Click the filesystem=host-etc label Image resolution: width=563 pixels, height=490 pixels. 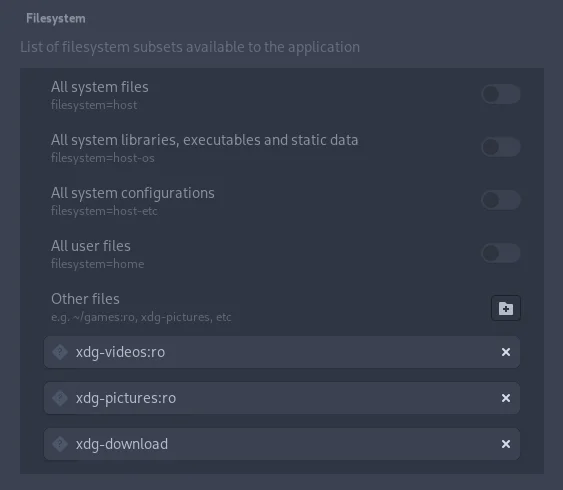coord(104,211)
